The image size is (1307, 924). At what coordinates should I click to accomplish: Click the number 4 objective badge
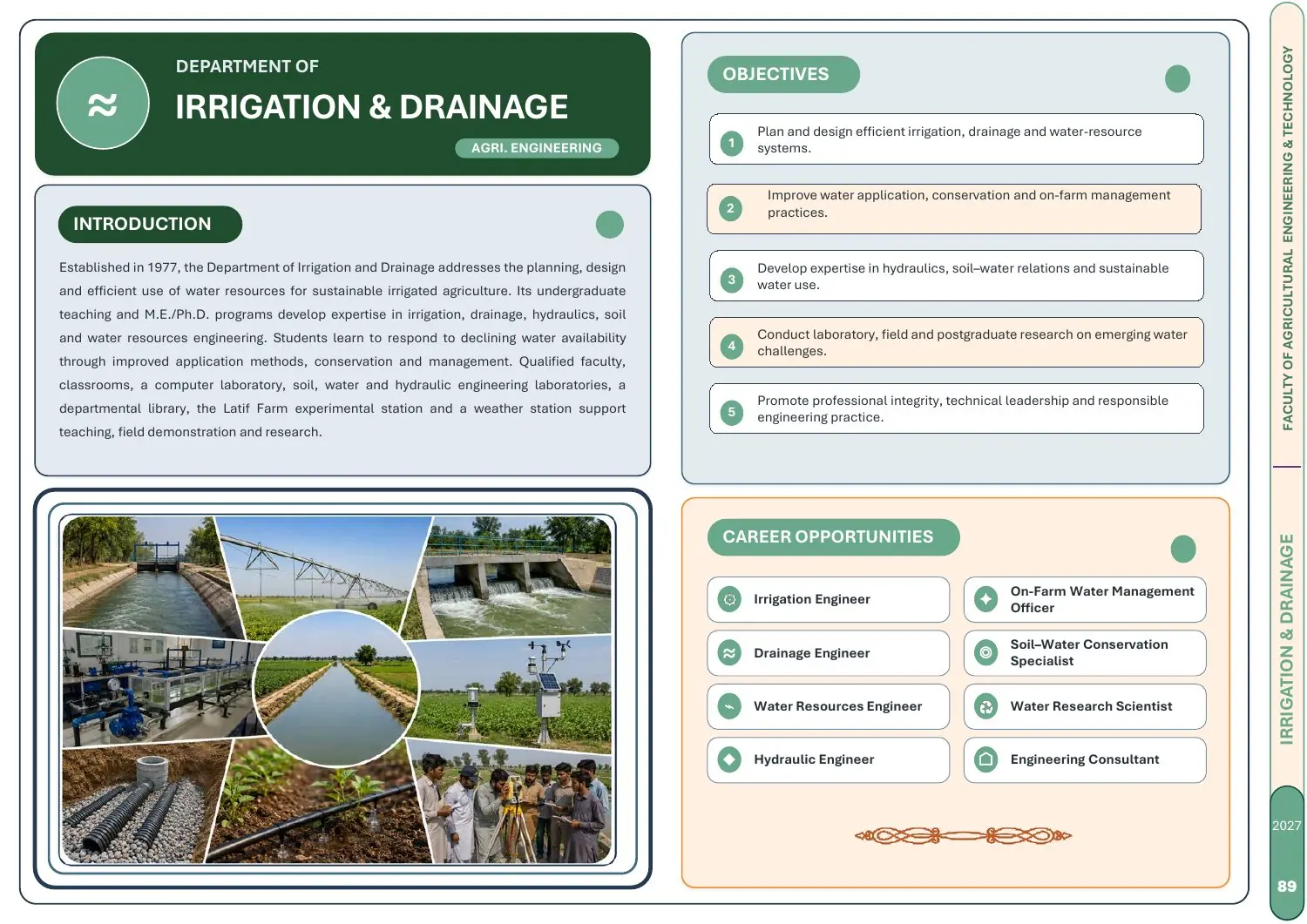732,346
